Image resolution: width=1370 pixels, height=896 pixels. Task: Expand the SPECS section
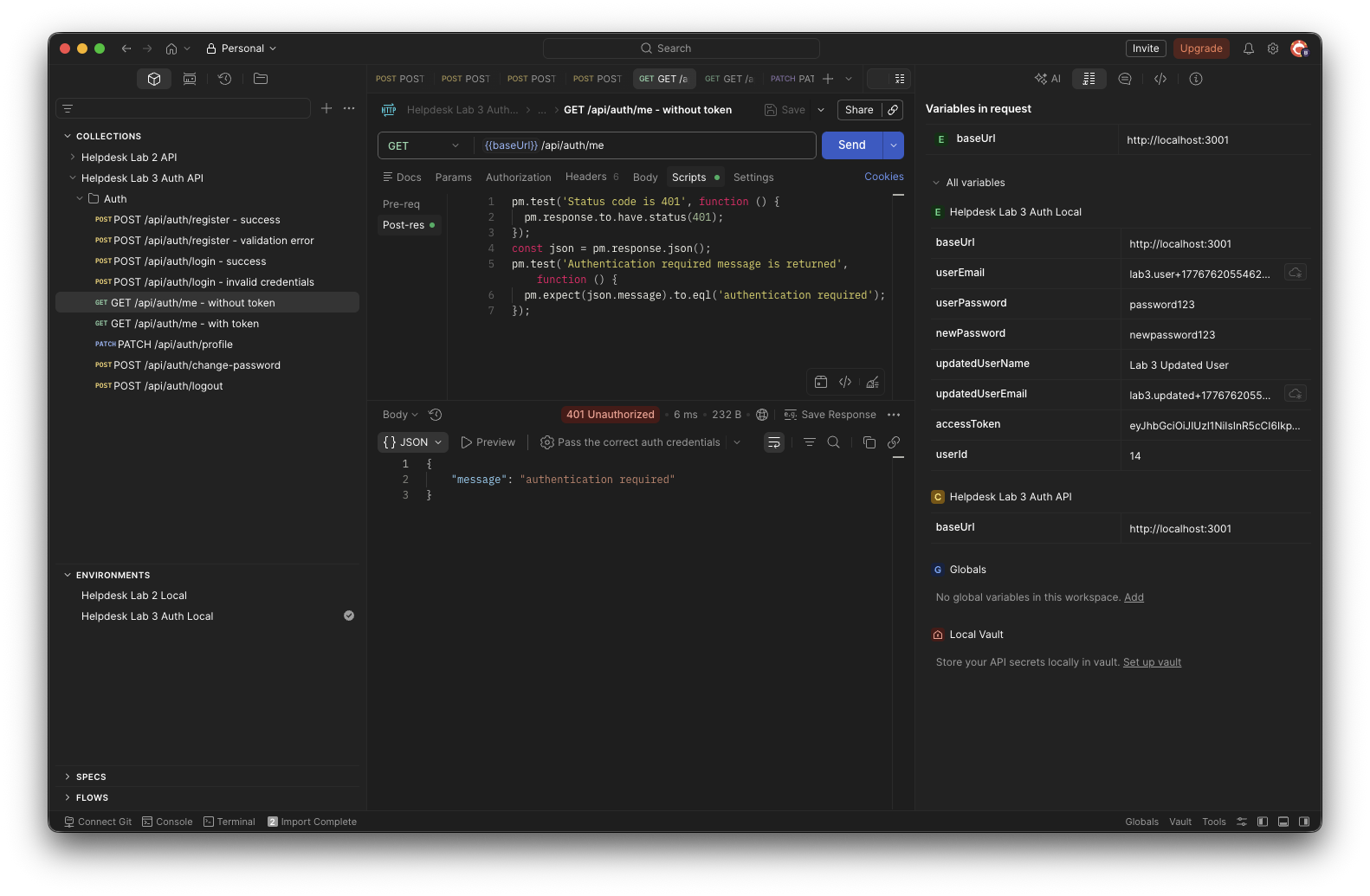[x=68, y=777]
